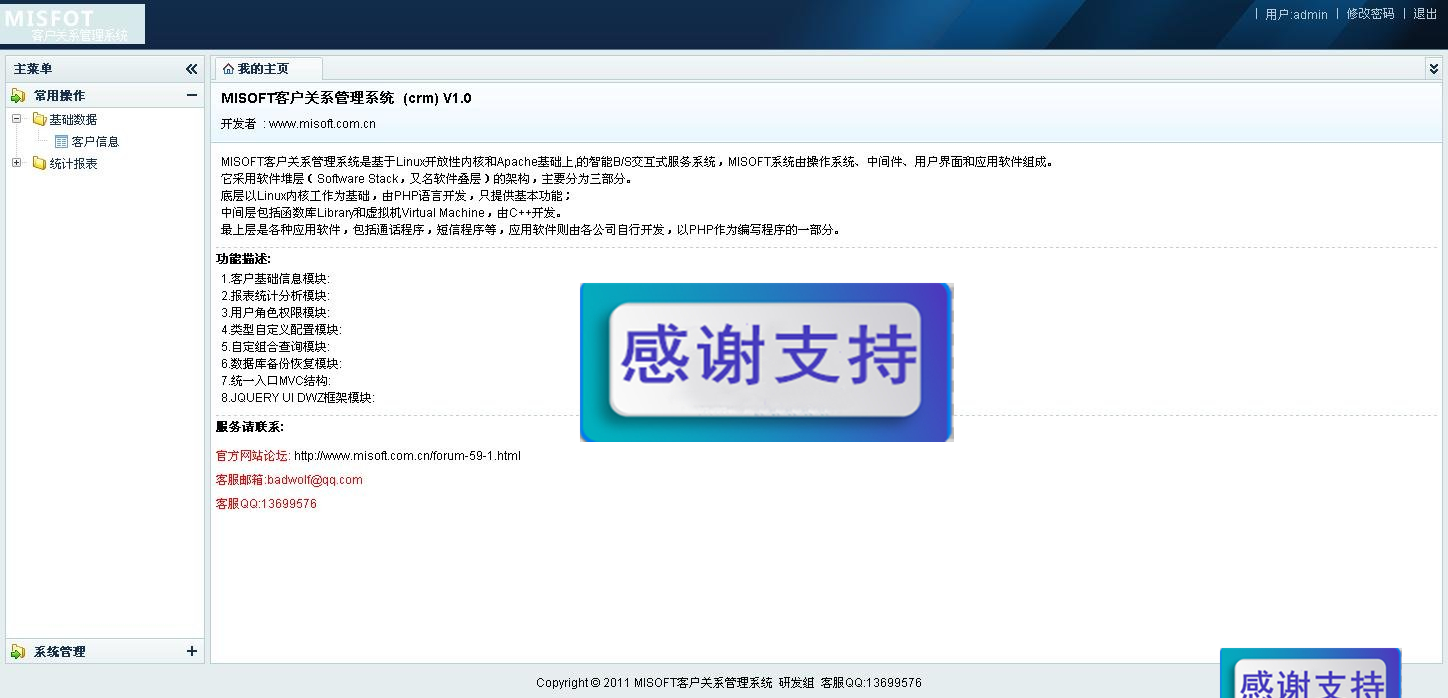Screen dimensions: 1448x698
Task: Click the line 8.JQUERY UI DWZ框架模块
Action: point(298,398)
